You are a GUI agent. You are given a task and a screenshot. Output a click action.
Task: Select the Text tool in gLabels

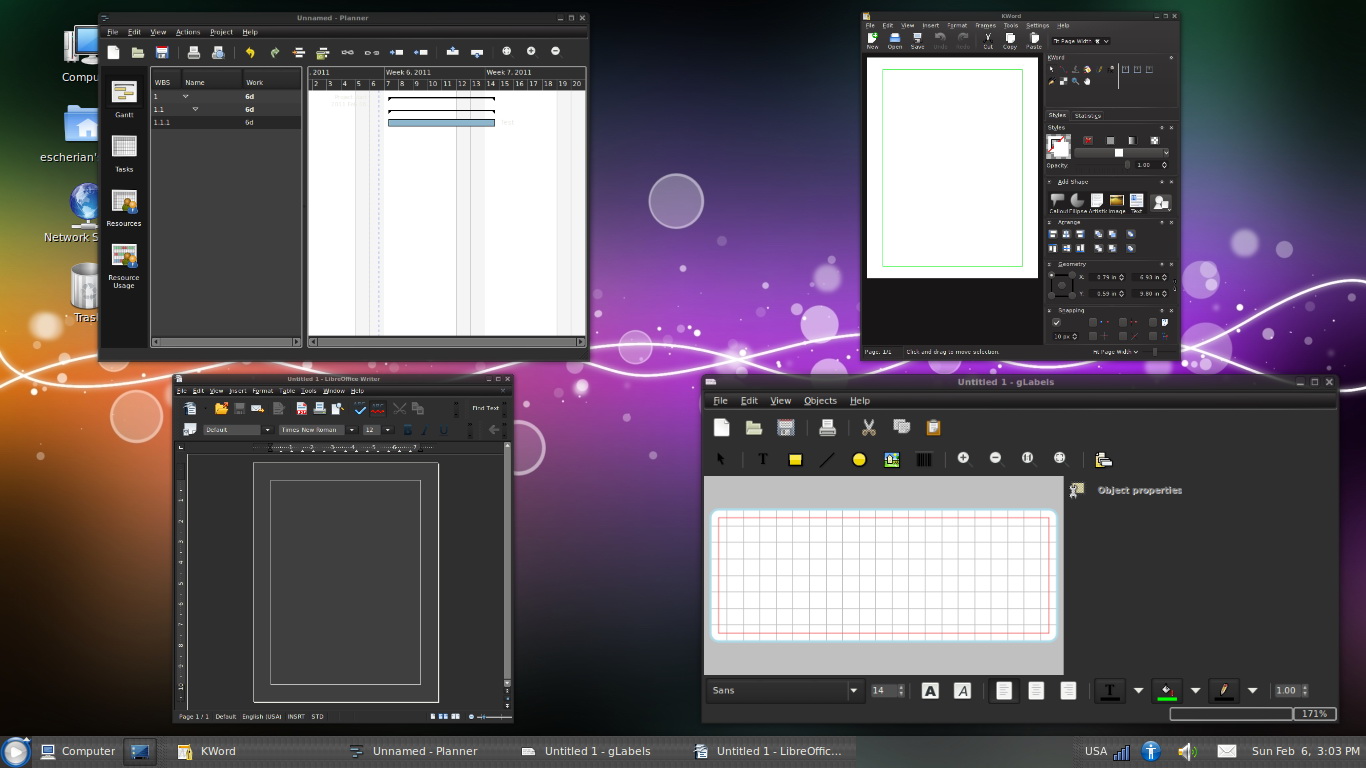click(x=762, y=460)
